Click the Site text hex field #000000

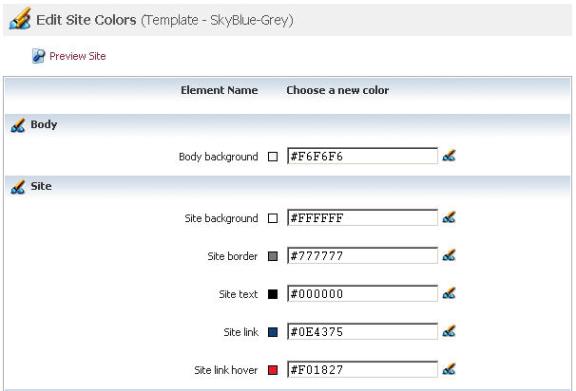[x=363, y=294]
